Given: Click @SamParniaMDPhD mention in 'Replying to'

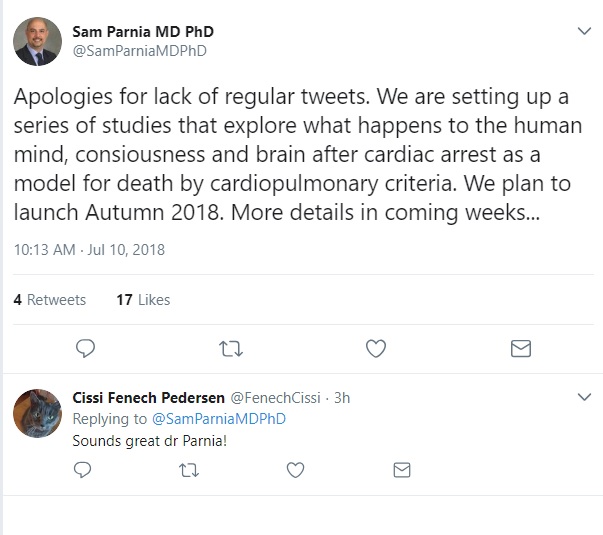Looking at the screenshot, I should point(218,419).
